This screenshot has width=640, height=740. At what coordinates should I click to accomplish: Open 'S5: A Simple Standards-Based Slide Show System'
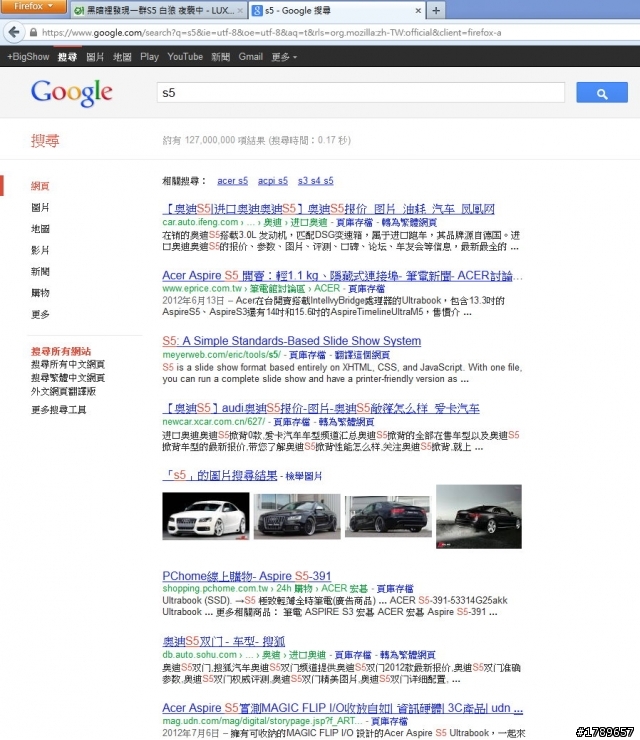tap(292, 341)
